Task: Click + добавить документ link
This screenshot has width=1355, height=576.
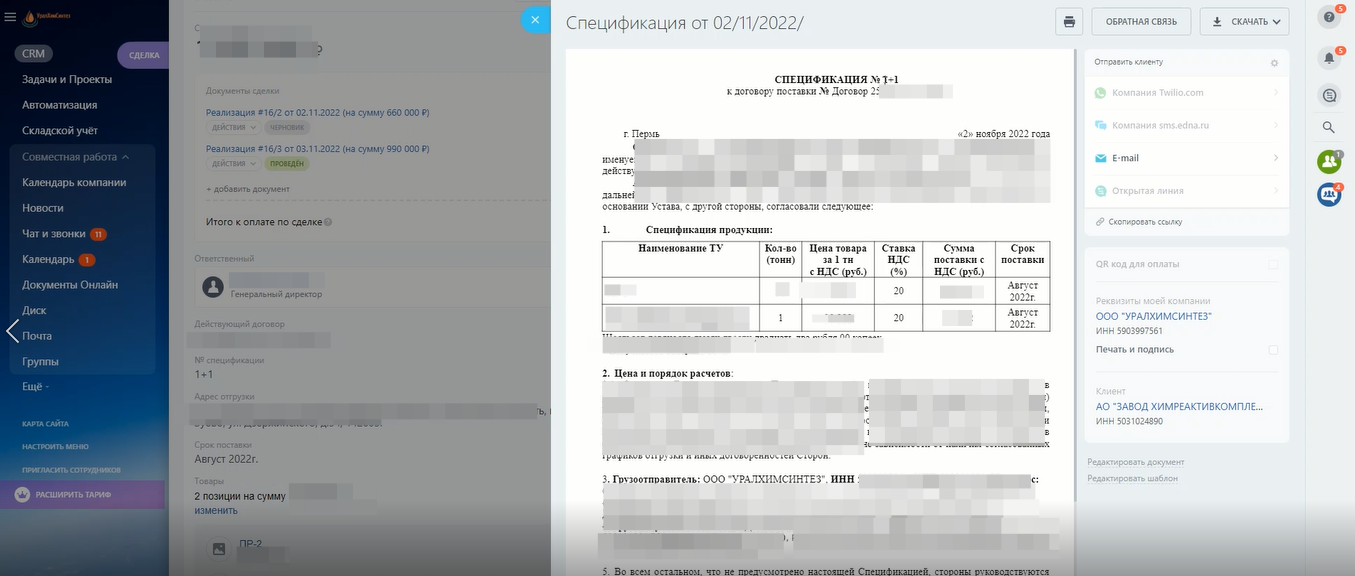Action: click(x=248, y=189)
